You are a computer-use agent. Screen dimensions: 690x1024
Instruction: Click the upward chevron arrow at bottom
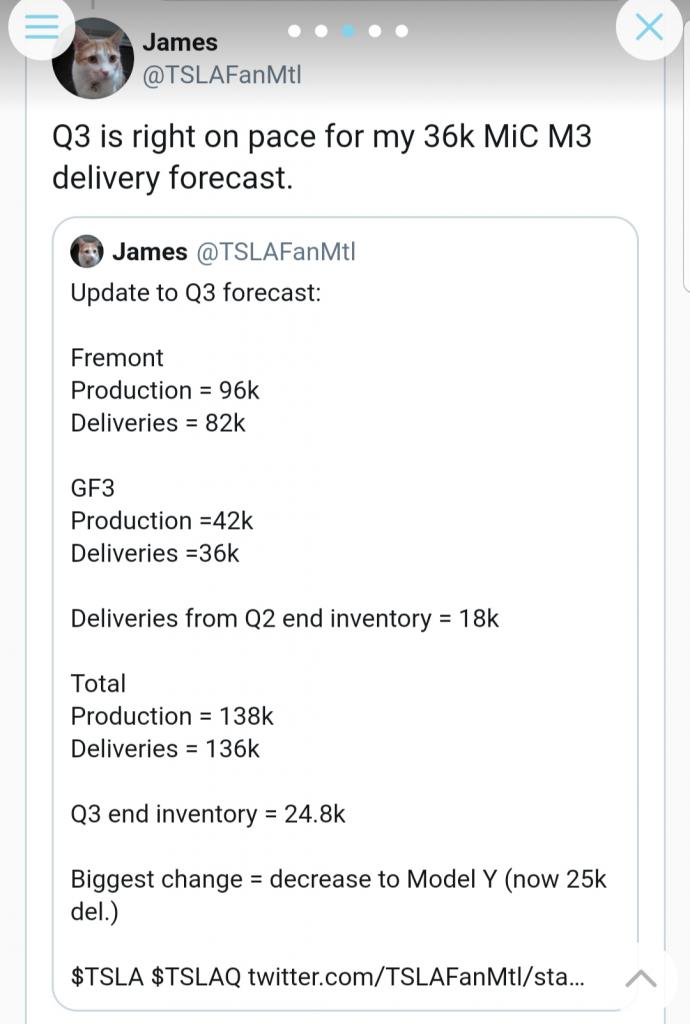(x=641, y=978)
